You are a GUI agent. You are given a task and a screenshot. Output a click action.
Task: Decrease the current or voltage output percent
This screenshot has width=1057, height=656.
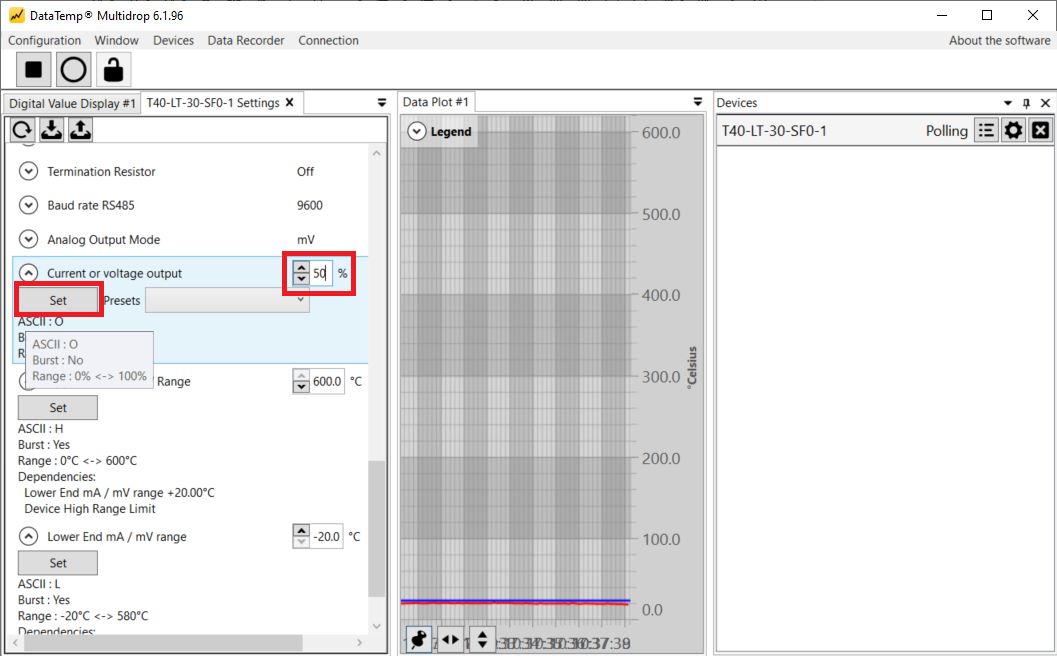[x=301, y=278]
